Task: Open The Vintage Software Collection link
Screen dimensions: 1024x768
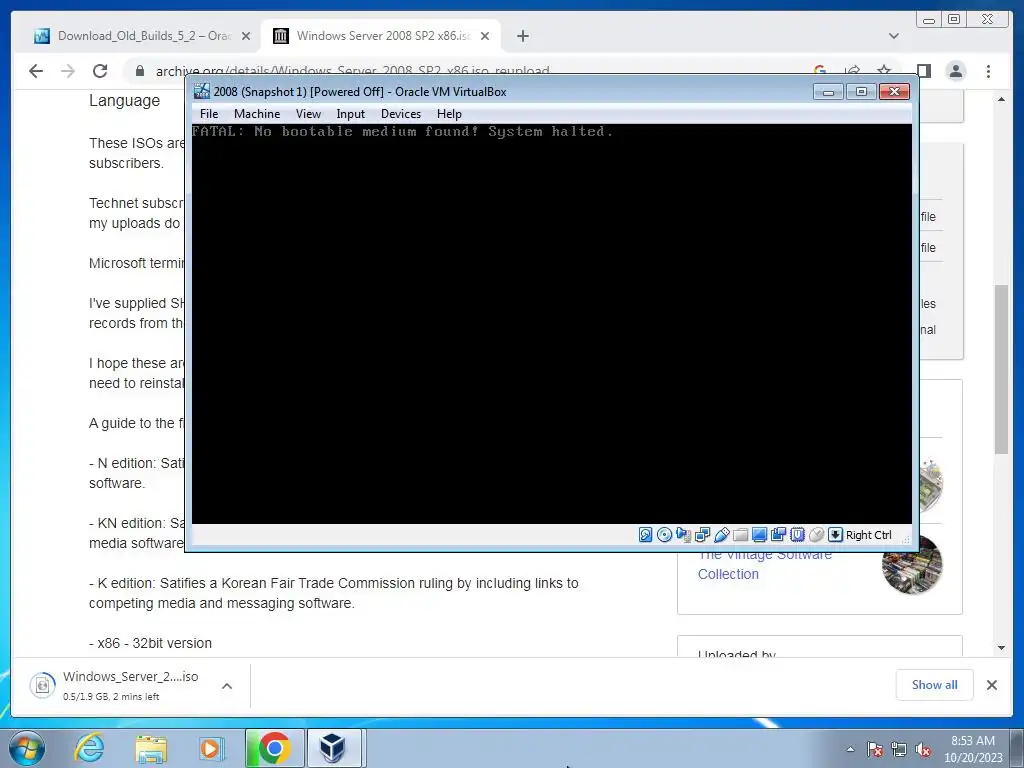Action: (764, 564)
